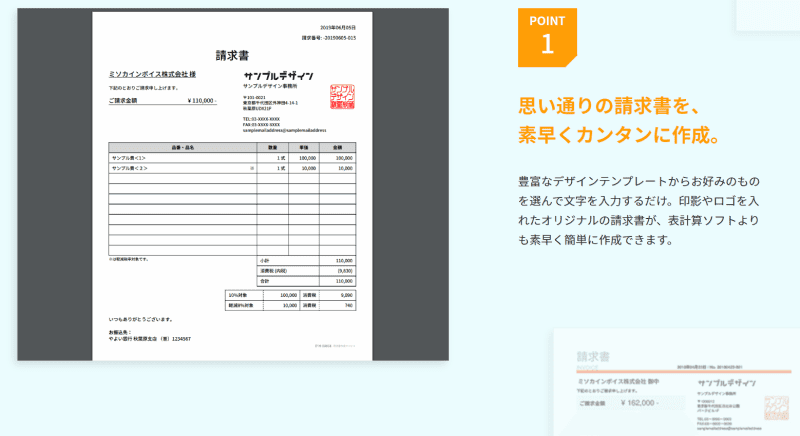Click the 9,090 tax amount
This screenshot has width=800, height=436.
point(346,295)
